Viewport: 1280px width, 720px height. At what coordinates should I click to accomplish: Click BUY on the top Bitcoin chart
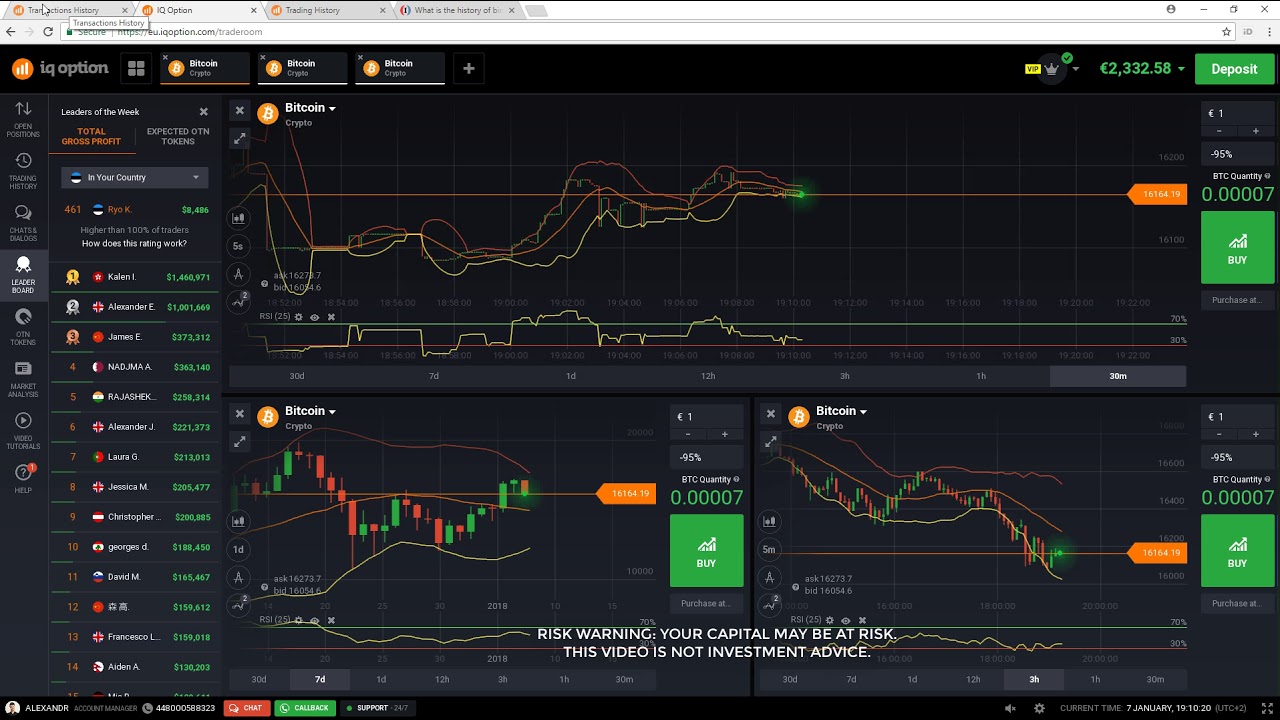click(x=1237, y=248)
